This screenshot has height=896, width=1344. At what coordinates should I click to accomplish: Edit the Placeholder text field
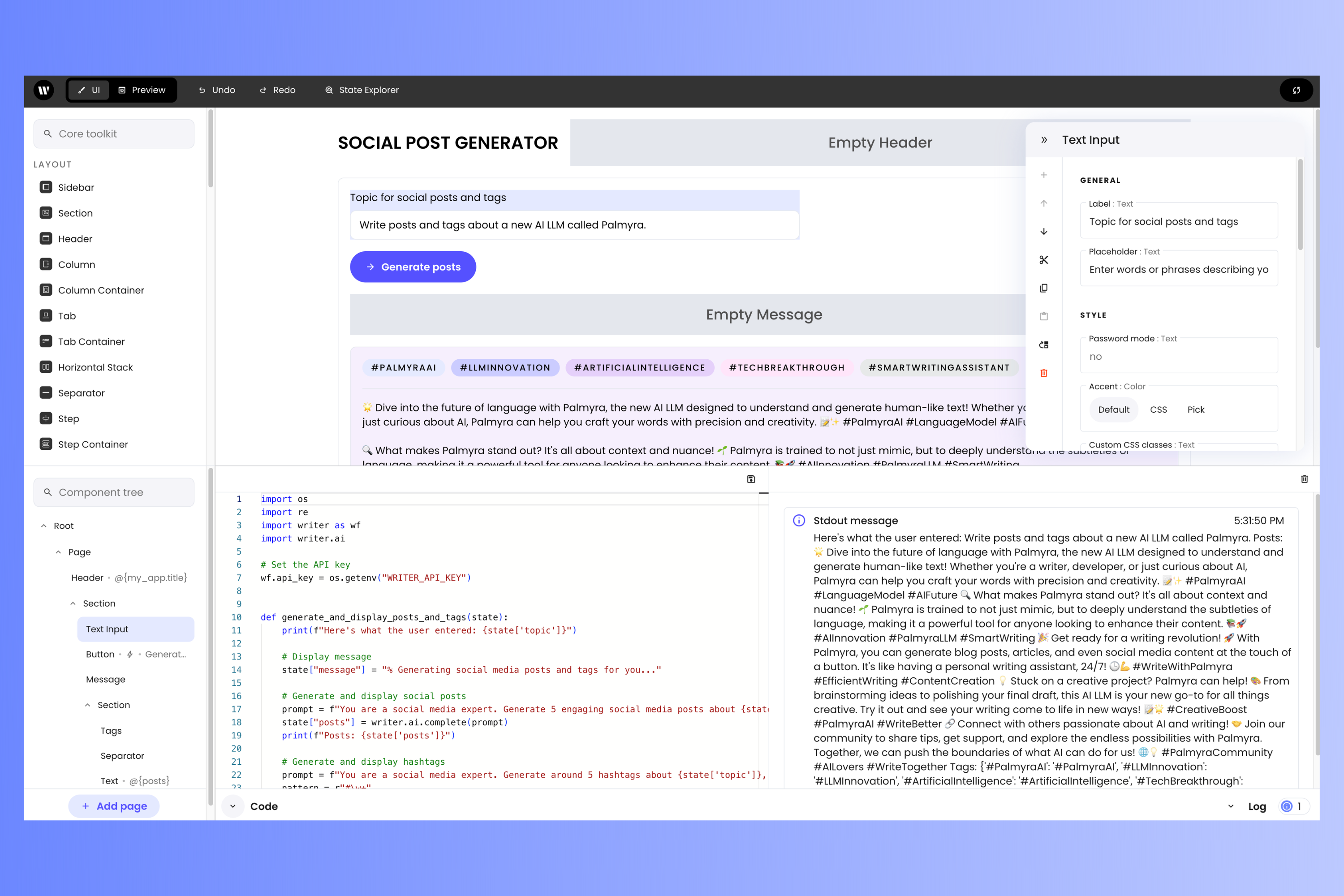point(1179,270)
